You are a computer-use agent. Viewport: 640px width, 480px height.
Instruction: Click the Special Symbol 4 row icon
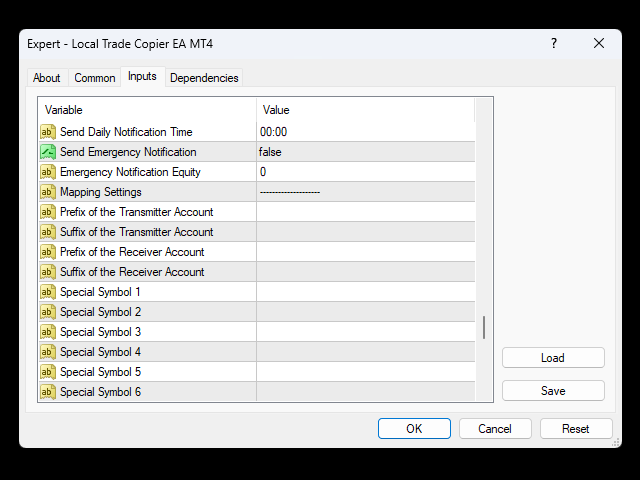point(48,352)
